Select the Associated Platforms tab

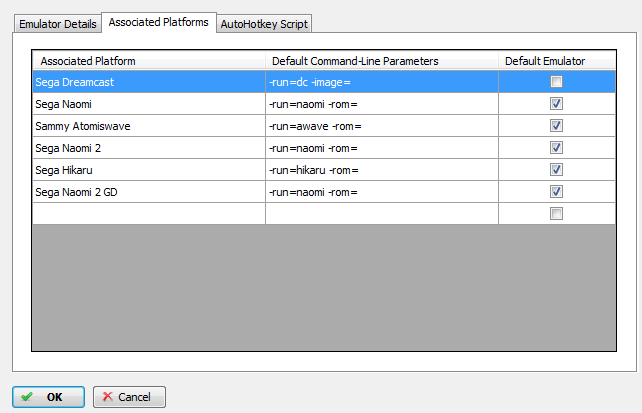[159, 22]
